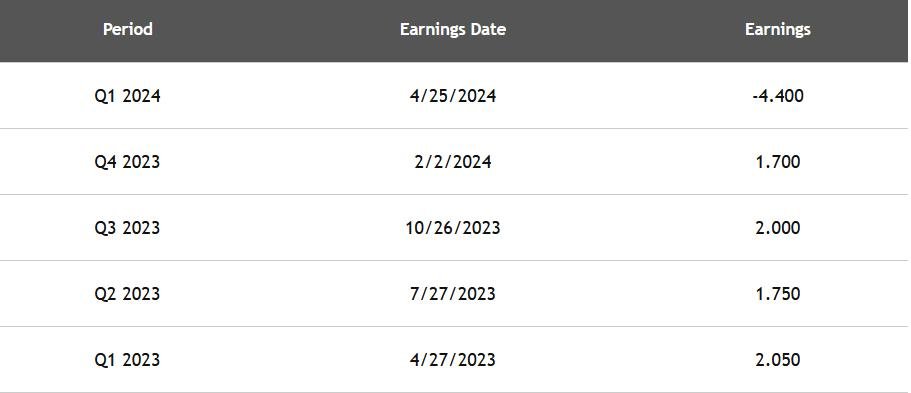Select the Q4 2023 period cell
The height and width of the screenshot is (393, 911).
[127, 162]
